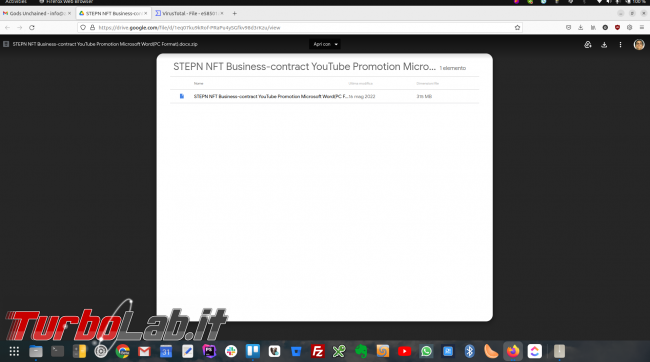Open Bluetooth settings from dock
The width and height of the screenshot is (650, 362).
[x=469, y=352]
